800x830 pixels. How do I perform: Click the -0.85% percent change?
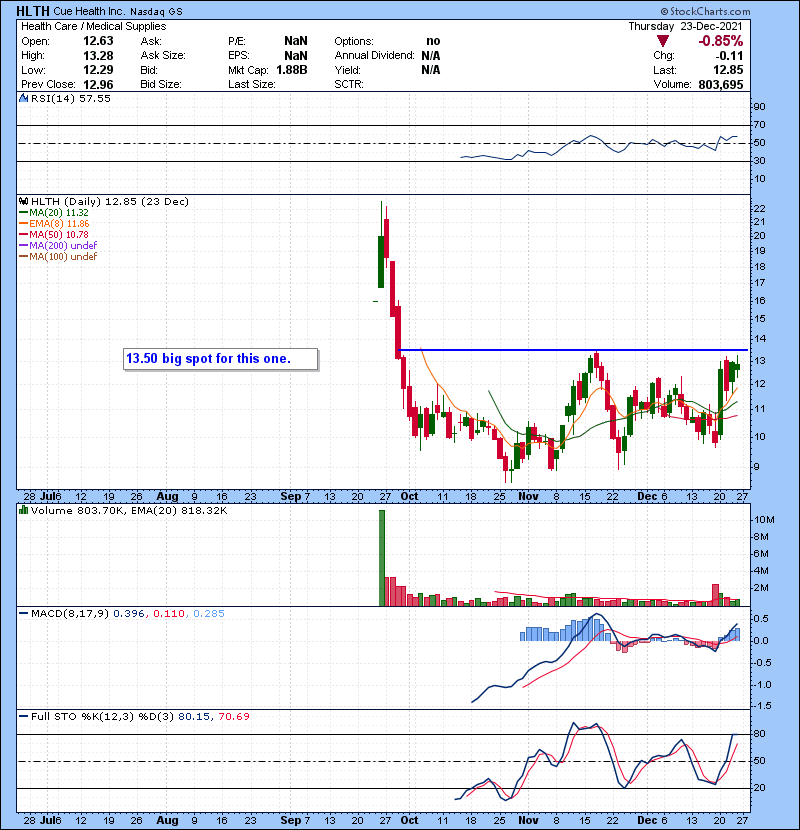(x=721, y=41)
